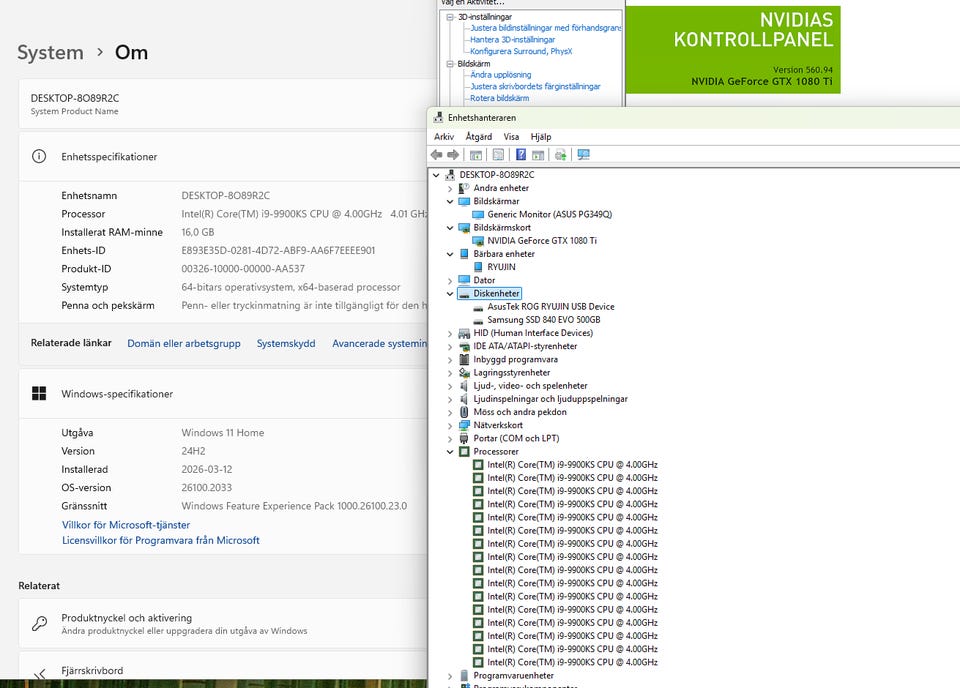Image resolution: width=960 pixels, height=688 pixels.
Task: Open the Arkiv menu
Action: pyautogui.click(x=444, y=137)
